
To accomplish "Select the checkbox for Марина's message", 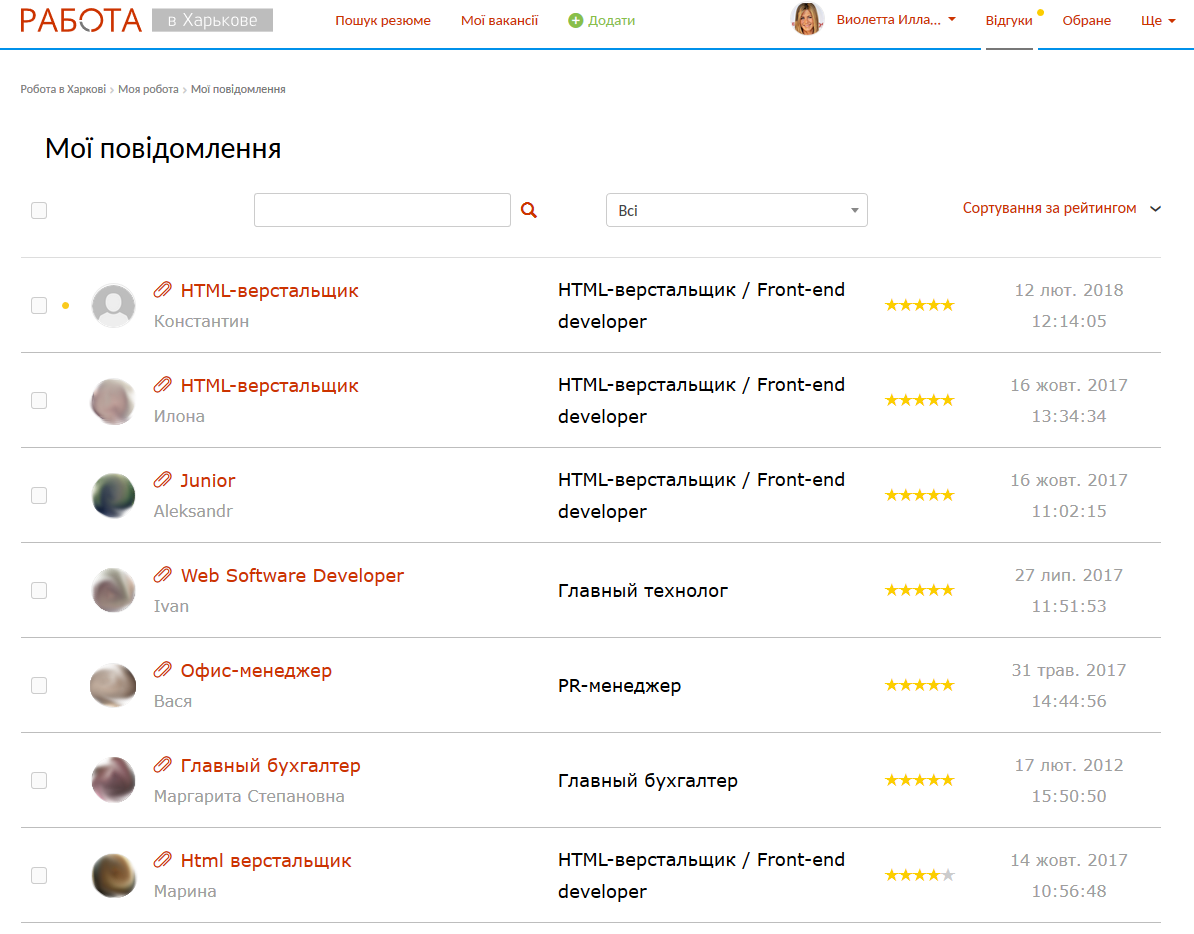I will click(x=39, y=875).
